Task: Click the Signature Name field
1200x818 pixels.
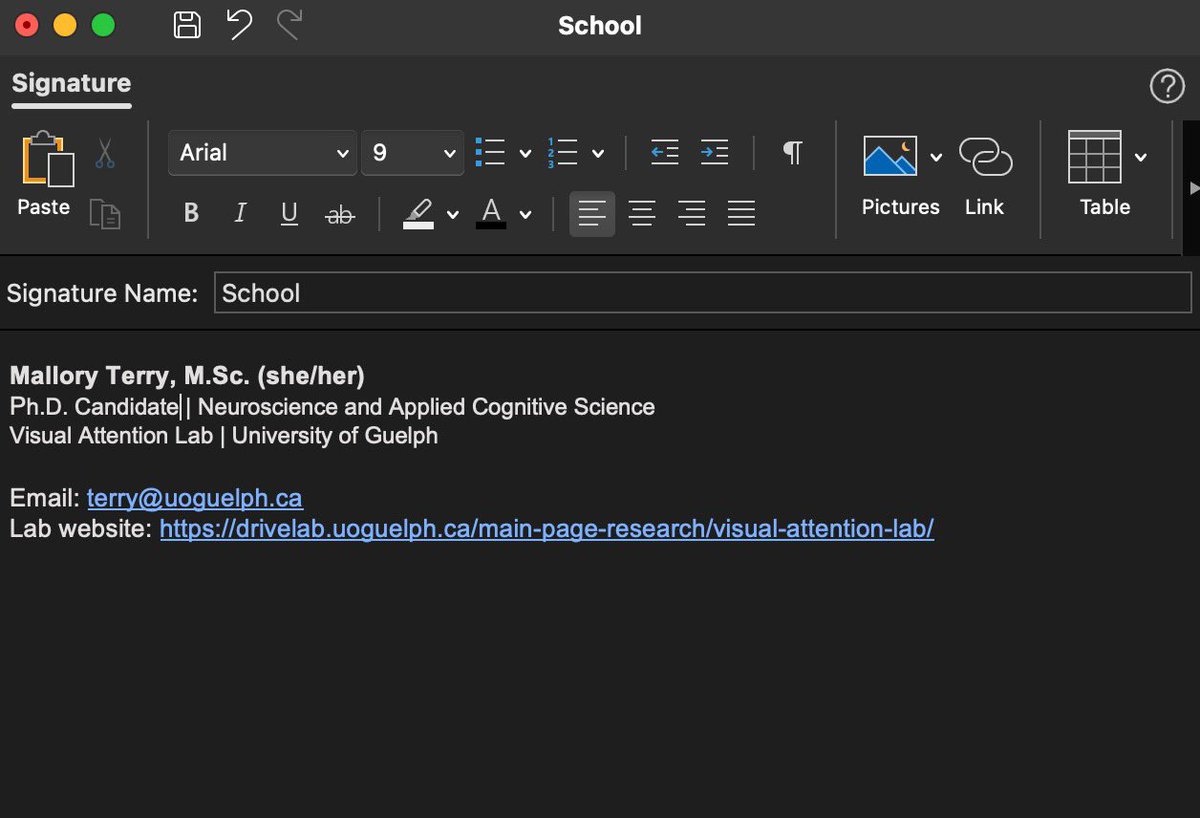Action: (703, 293)
